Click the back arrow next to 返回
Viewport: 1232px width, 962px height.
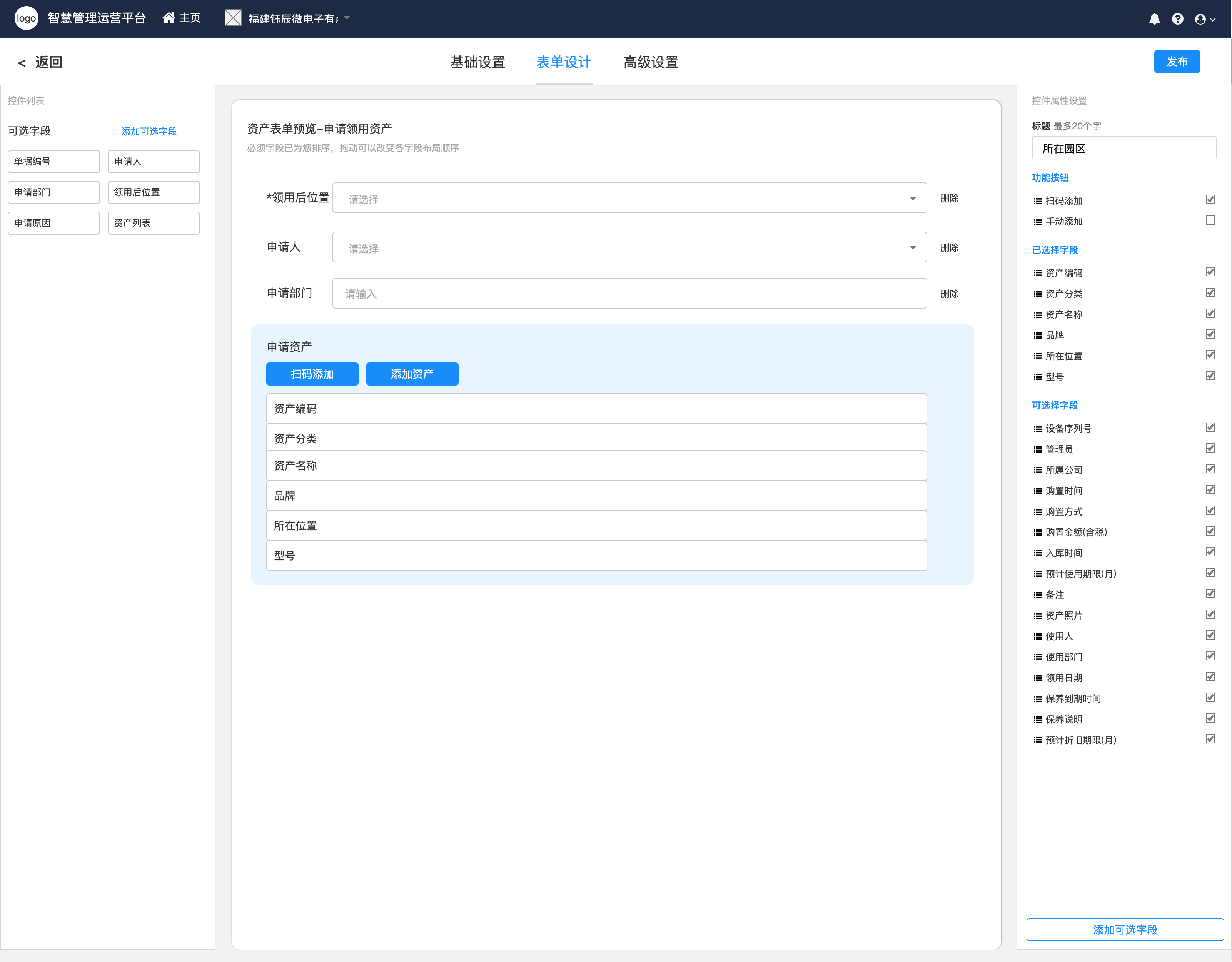pyautogui.click(x=22, y=63)
